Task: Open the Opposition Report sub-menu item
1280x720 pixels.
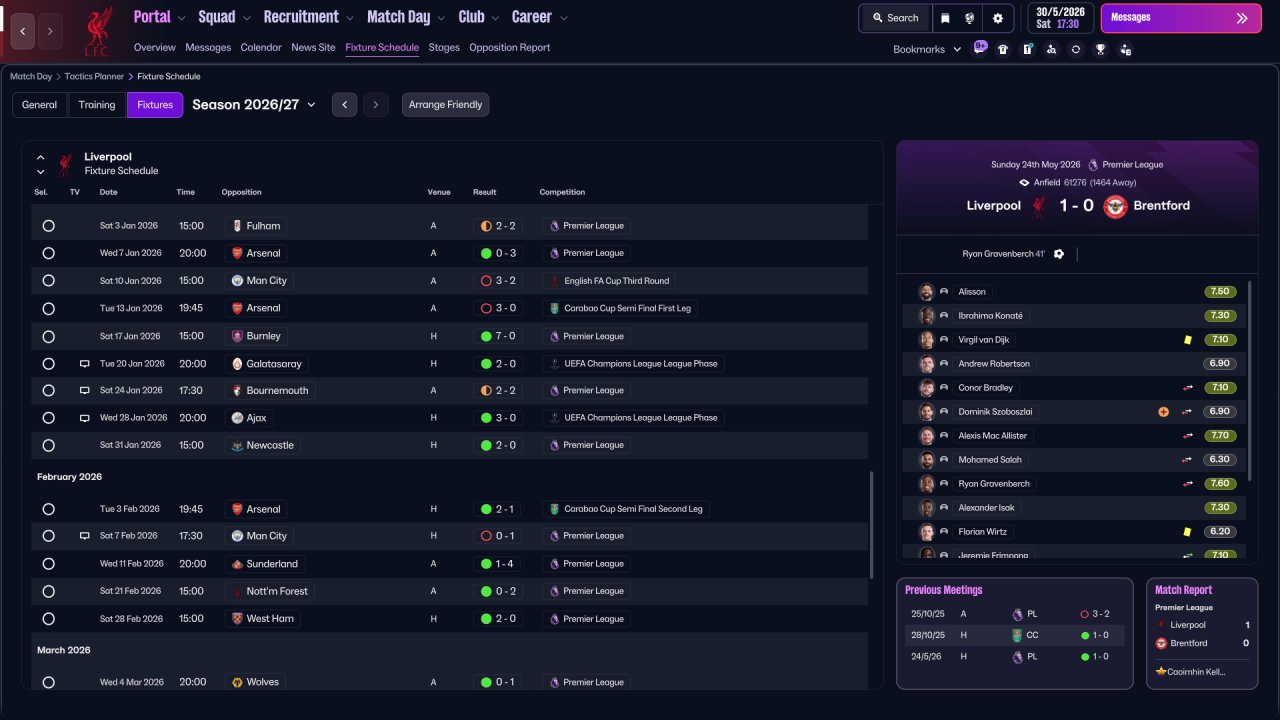Action: coord(509,48)
